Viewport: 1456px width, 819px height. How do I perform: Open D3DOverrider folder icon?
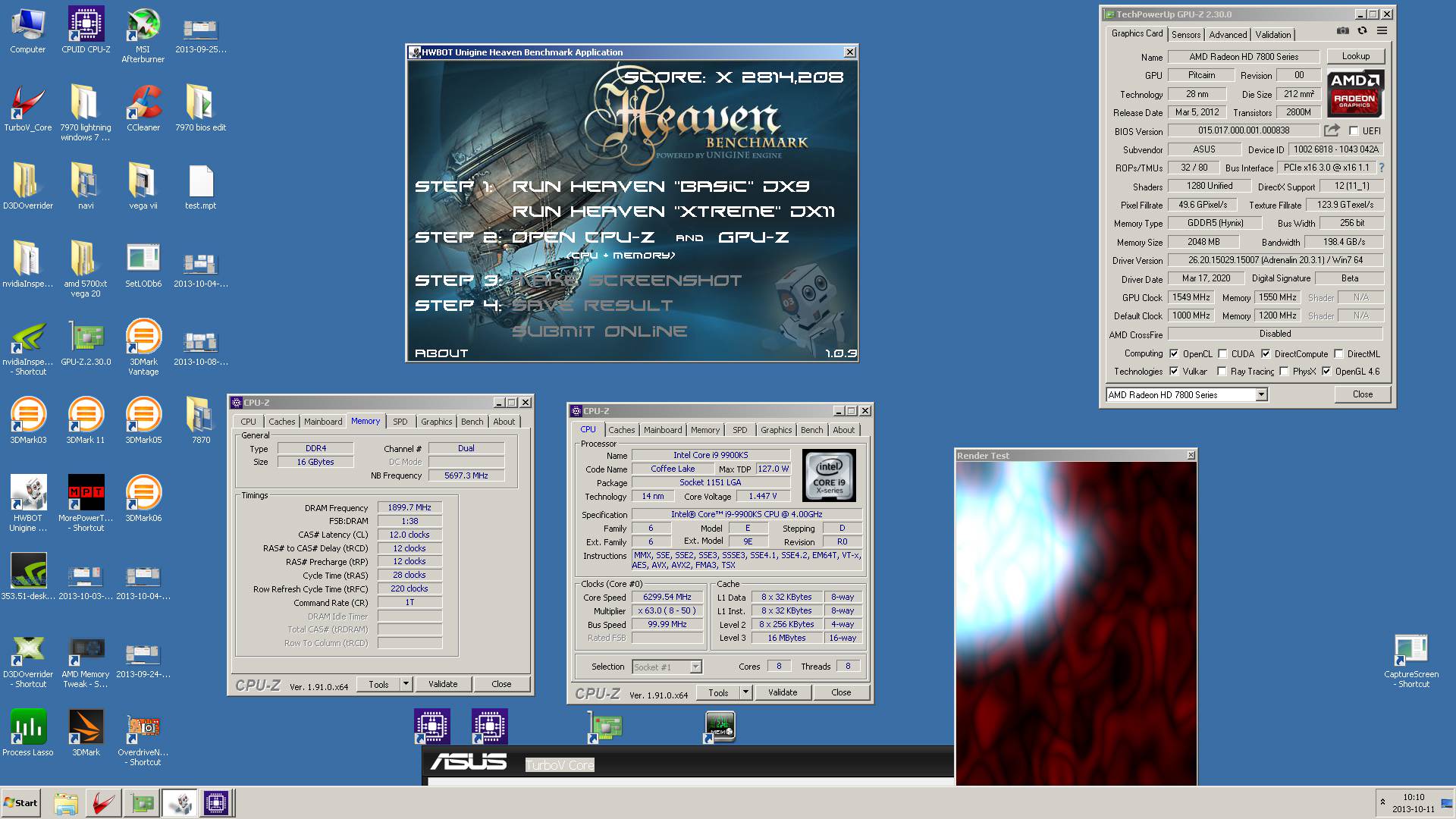point(28,187)
